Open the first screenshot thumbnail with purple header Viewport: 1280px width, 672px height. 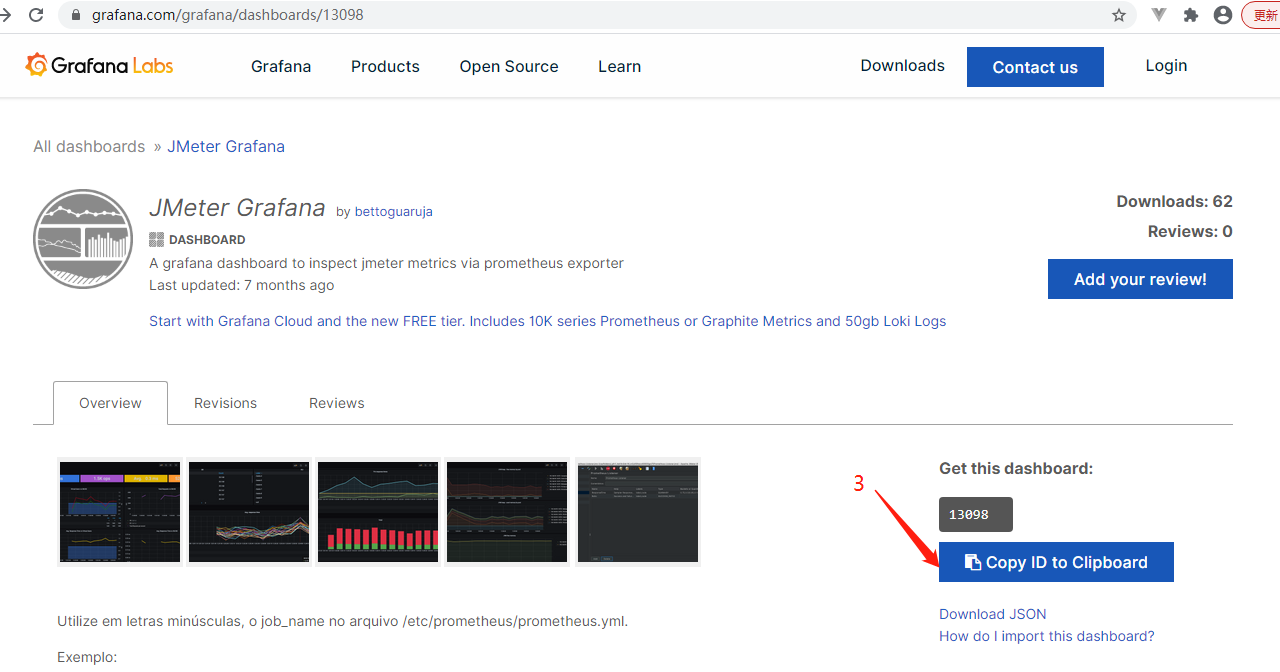point(120,512)
